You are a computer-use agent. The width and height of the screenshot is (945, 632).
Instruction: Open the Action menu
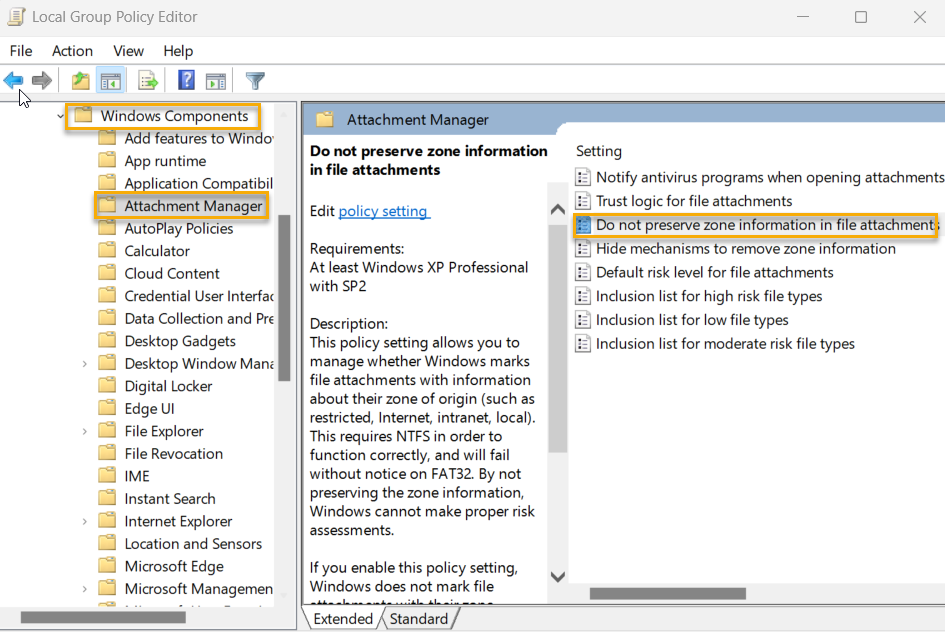tap(72, 50)
